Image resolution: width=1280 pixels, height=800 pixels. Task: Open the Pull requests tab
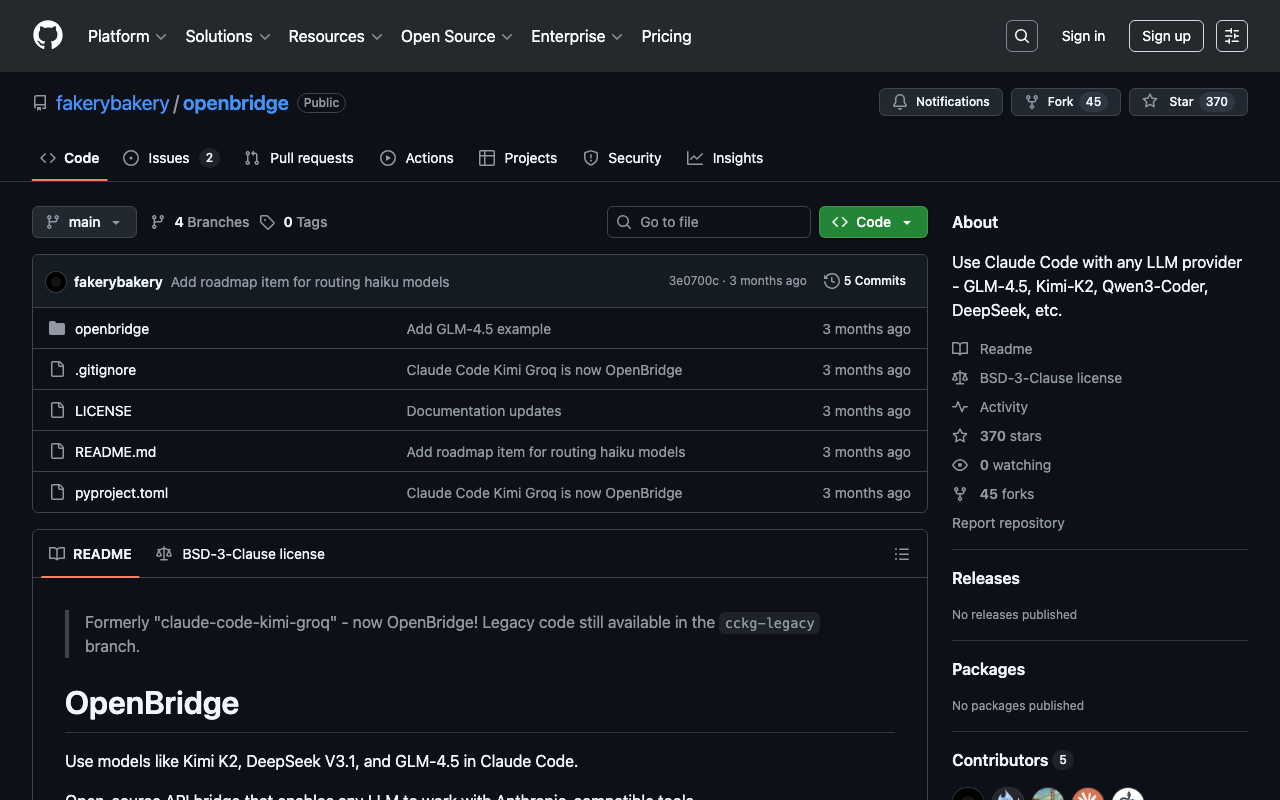tap(299, 158)
